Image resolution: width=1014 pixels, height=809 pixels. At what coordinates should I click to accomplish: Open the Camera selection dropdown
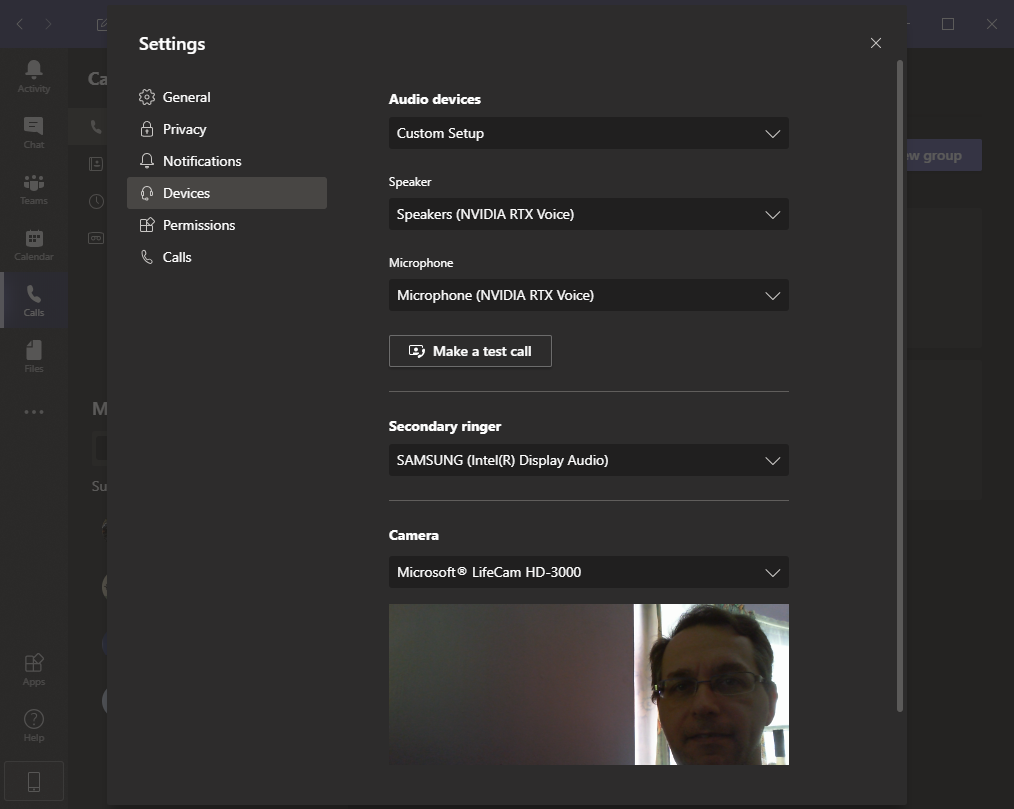pyautogui.click(x=588, y=572)
